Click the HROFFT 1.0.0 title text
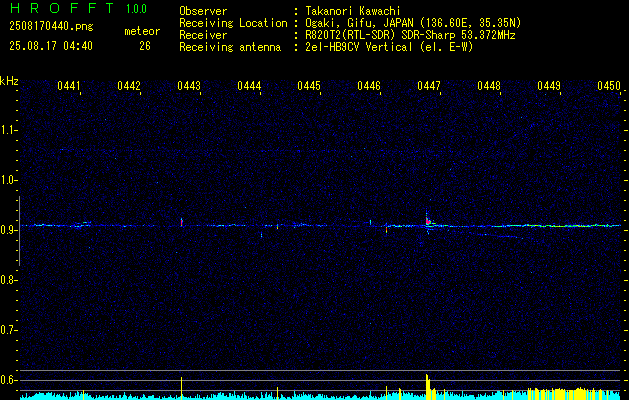The height and width of the screenshot is (400, 629). point(78,8)
